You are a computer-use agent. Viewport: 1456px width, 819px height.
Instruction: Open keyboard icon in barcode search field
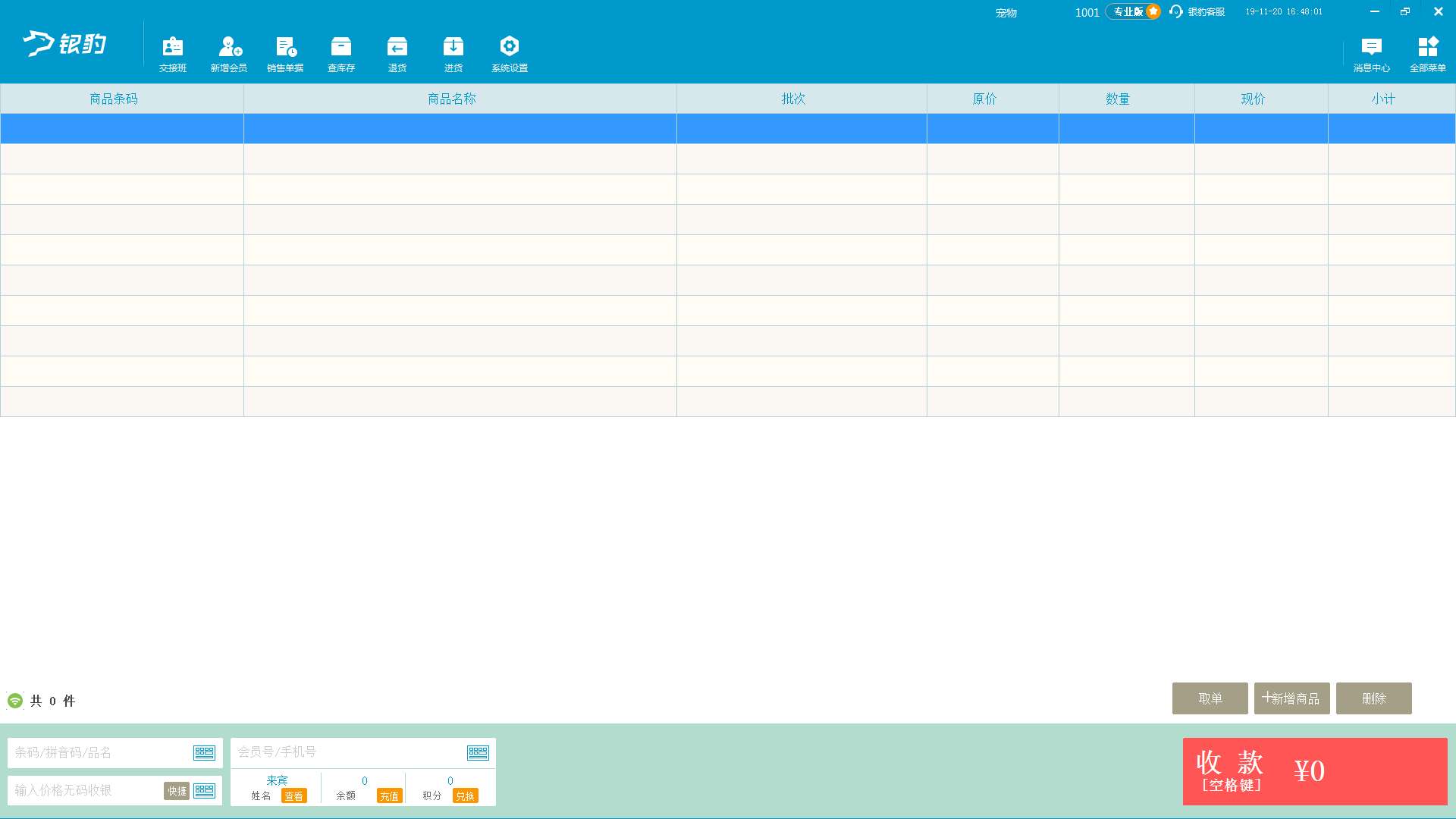204,752
